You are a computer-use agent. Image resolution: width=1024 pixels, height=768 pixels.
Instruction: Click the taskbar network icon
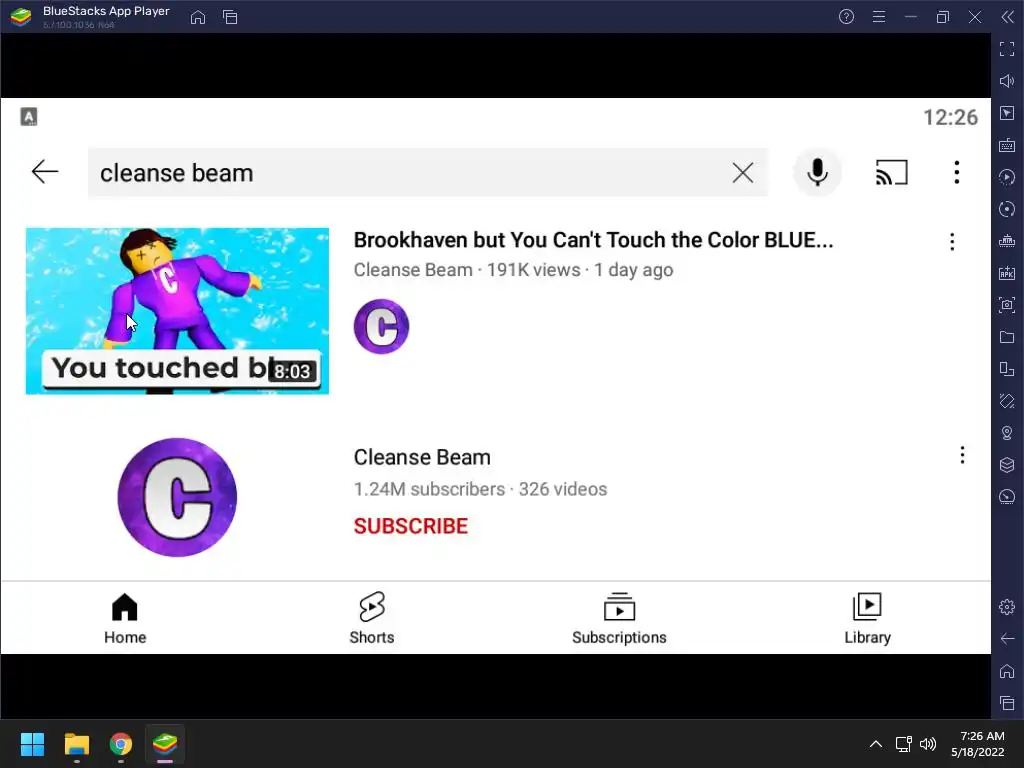click(903, 744)
